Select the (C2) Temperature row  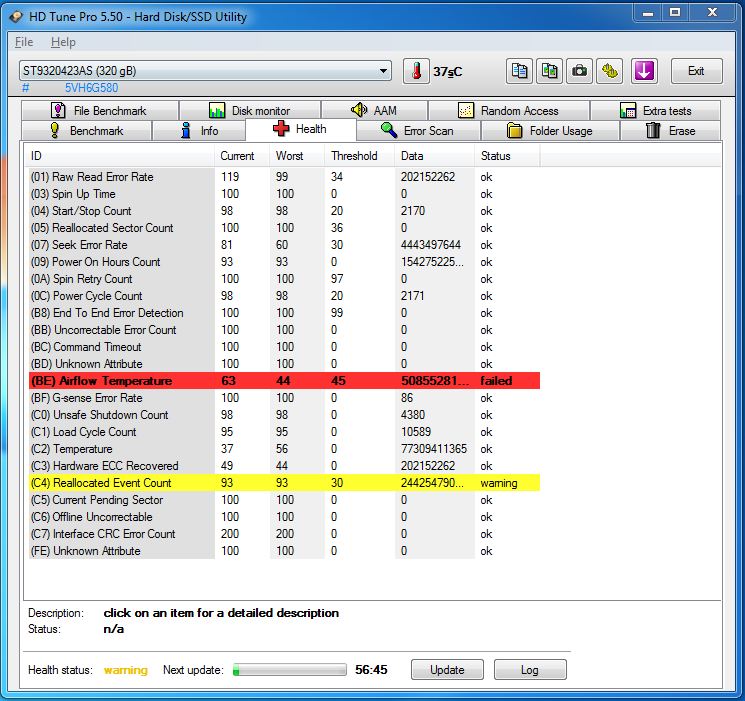point(284,449)
